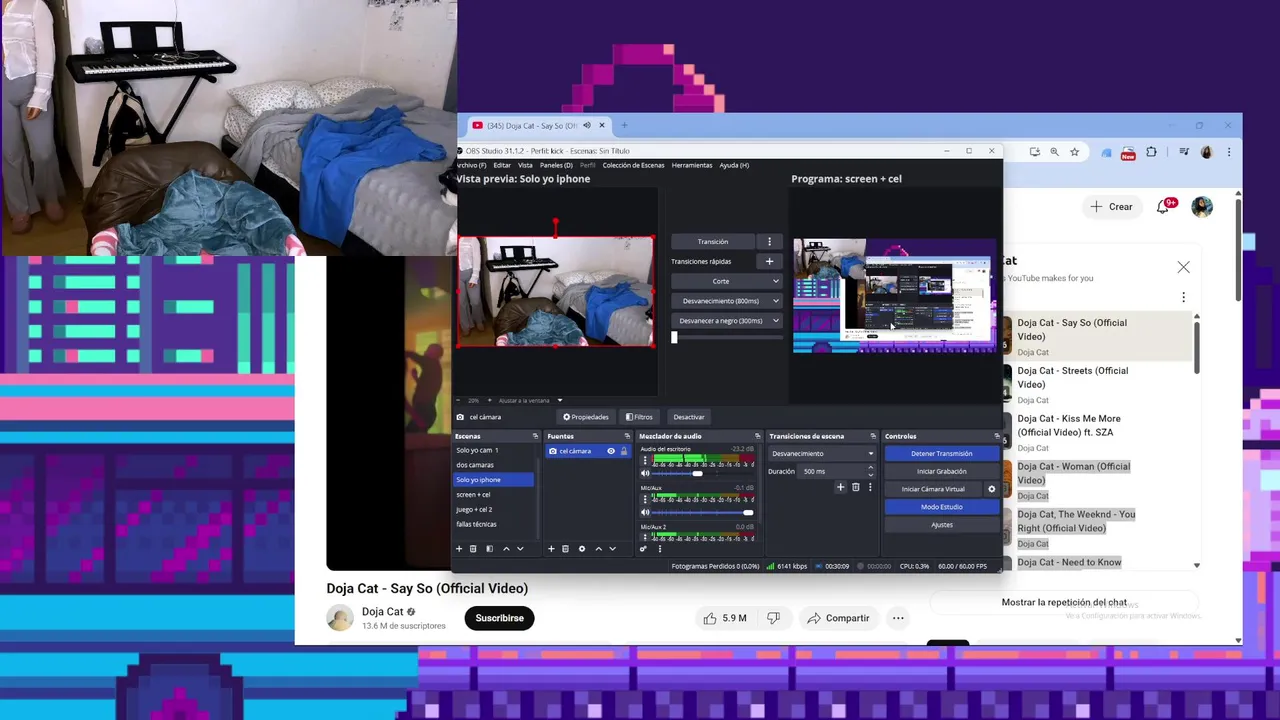This screenshot has width=1280, height=720.
Task: Click Iniciar Grabación button
Action: [941, 471]
